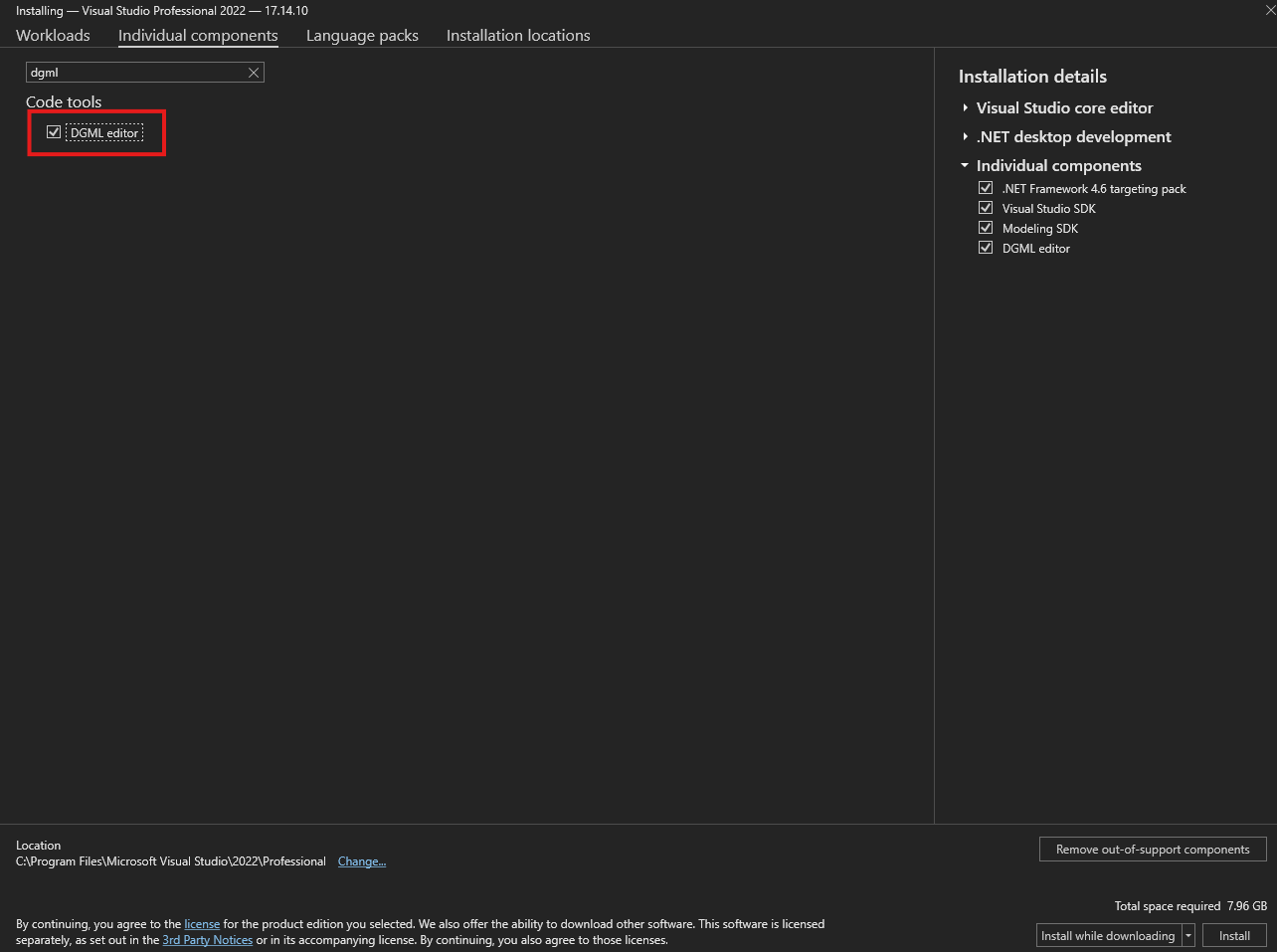1277x952 pixels.
Task: Go to the Installation locations tab
Action: [x=518, y=35]
